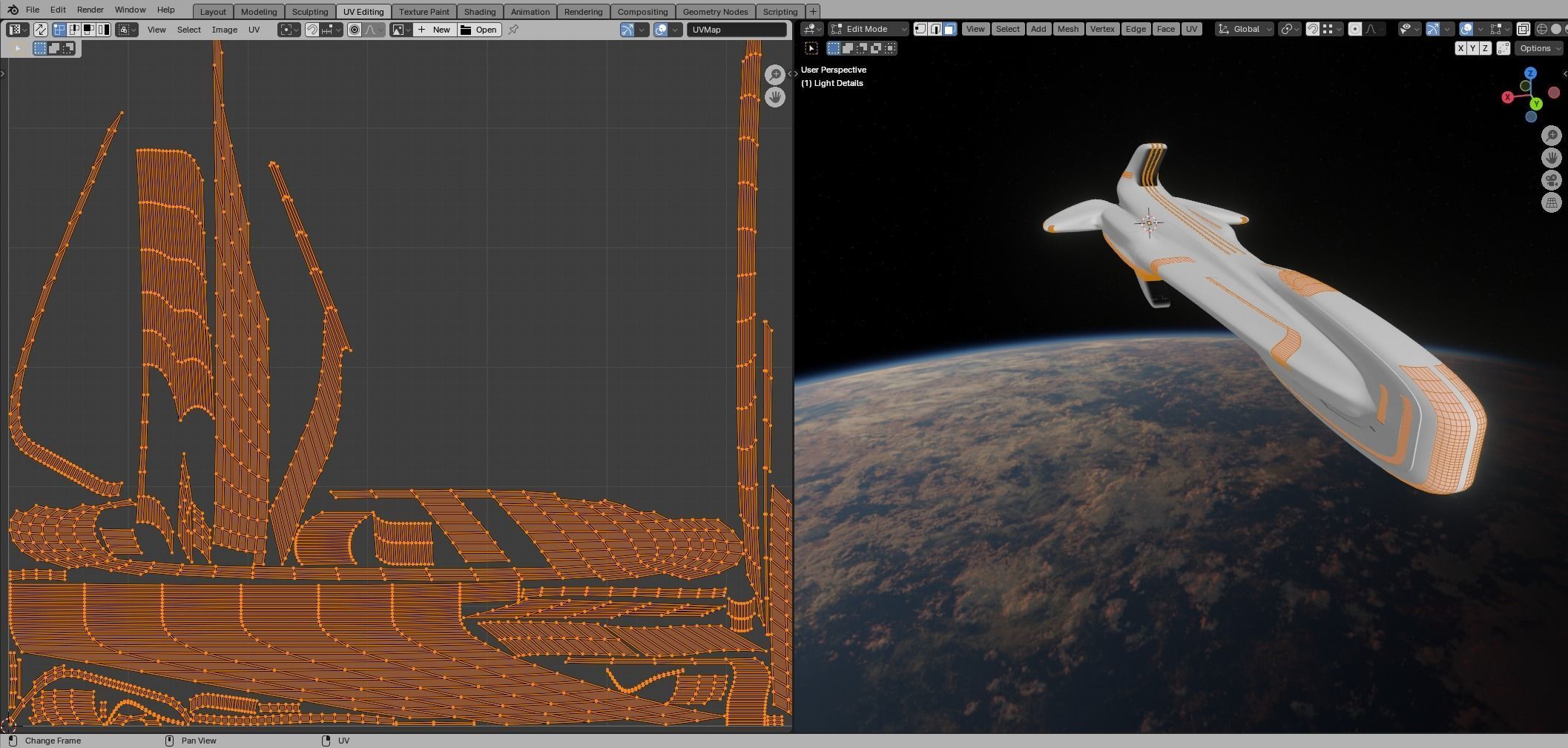Image resolution: width=1568 pixels, height=748 pixels.
Task: Switch to the Shading workspace tab
Action: (x=480, y=12)
